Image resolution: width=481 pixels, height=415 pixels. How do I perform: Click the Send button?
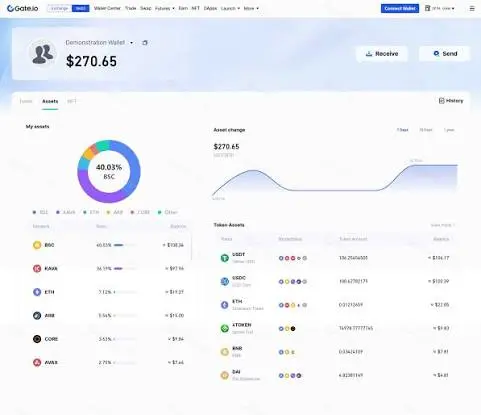(444, 54)
